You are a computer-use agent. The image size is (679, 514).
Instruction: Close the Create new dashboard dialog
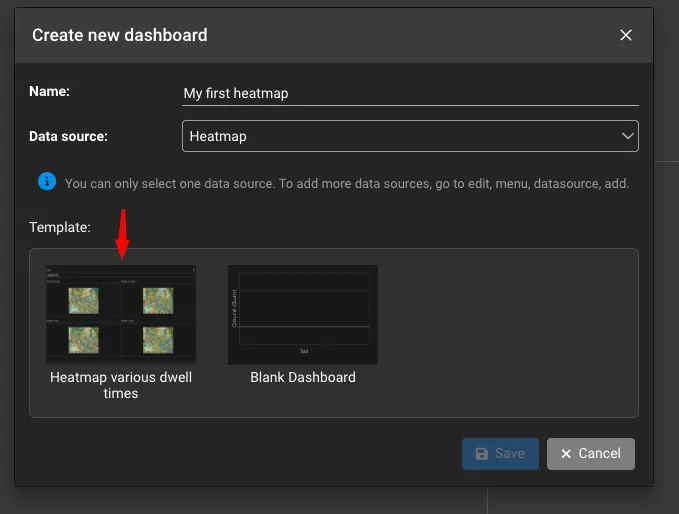(x=626, y=35)
